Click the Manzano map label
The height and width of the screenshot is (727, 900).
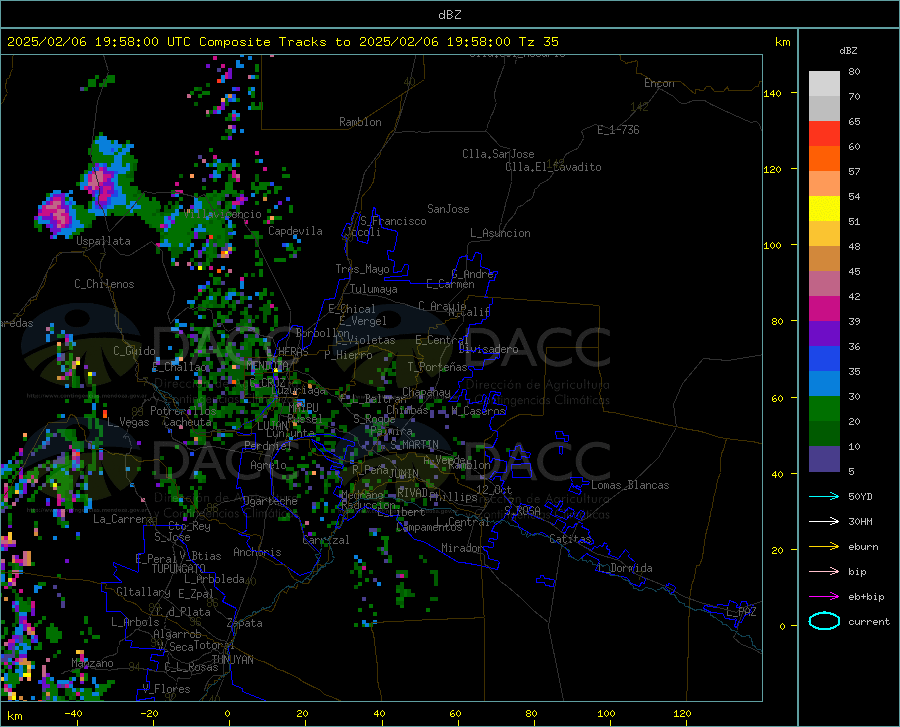[92, 663]
